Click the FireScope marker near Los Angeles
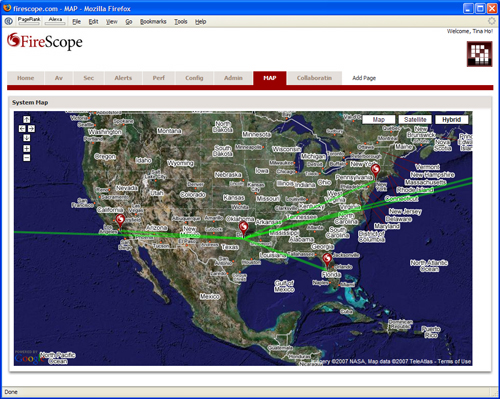 coord(120,221)
